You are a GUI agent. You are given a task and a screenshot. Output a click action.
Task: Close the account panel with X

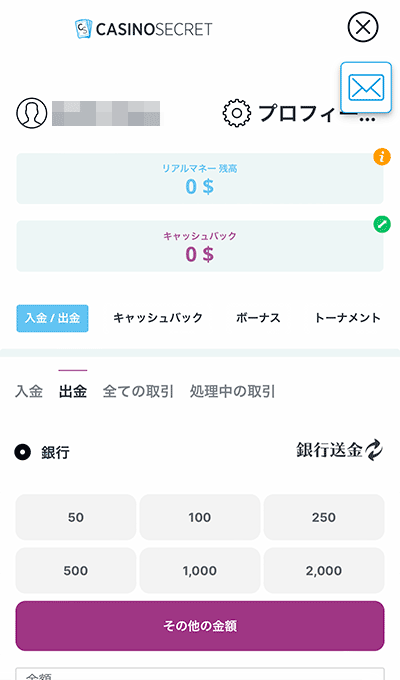pyautogui.click(x=363, y=27)
